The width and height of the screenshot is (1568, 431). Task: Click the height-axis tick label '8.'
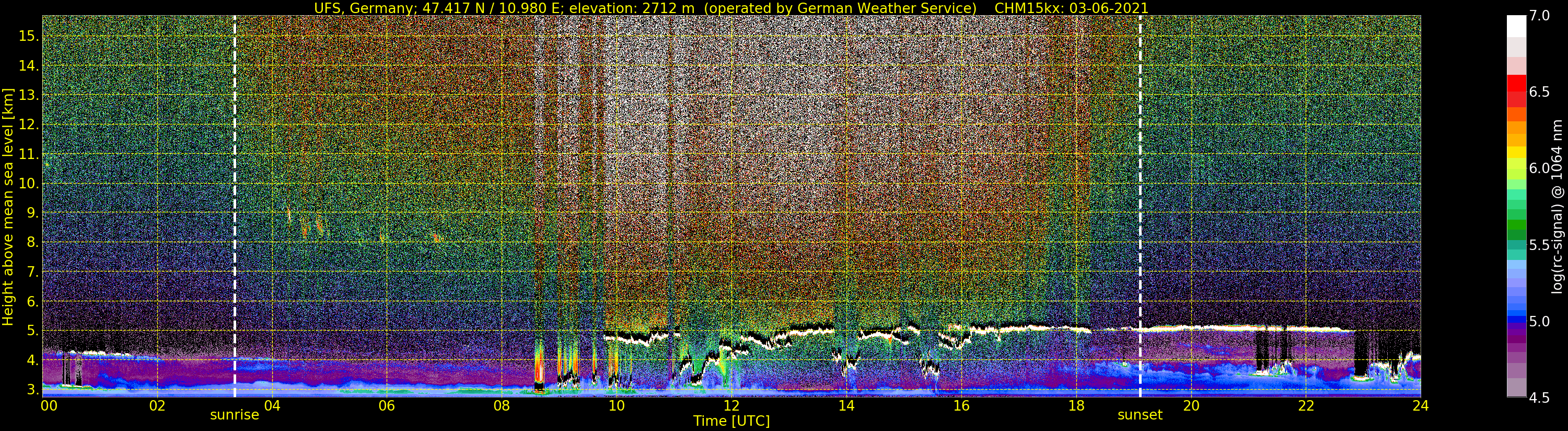click(x=32, y=242)
